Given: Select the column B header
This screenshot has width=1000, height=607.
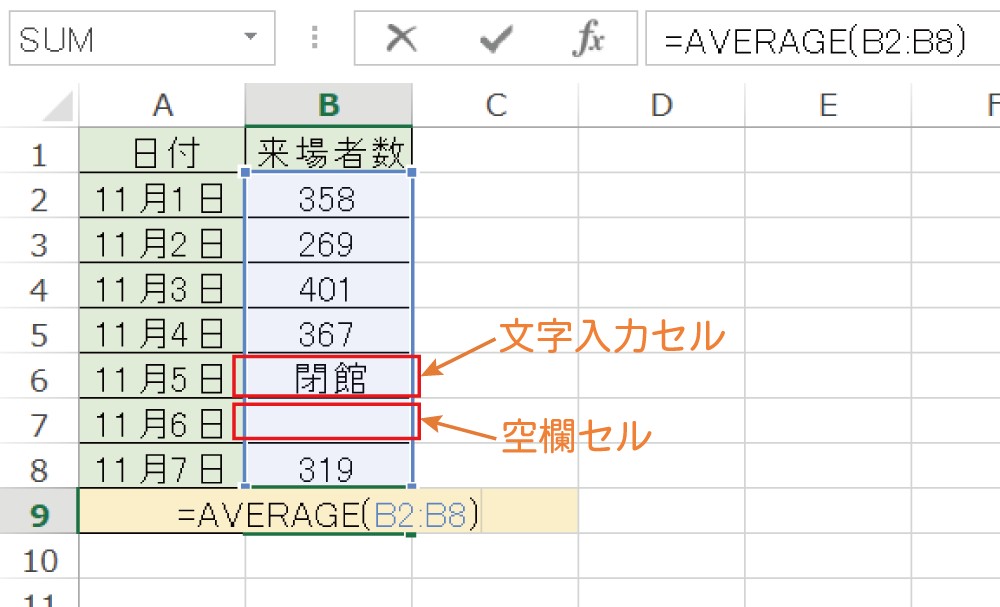Looking at the screenshot, I should click(328, 104).
